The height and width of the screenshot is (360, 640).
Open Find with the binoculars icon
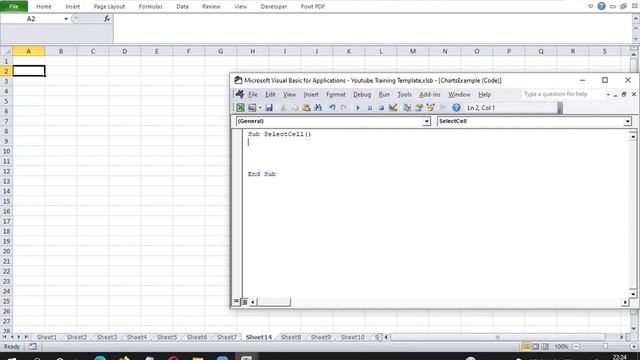tap(318, 108)
